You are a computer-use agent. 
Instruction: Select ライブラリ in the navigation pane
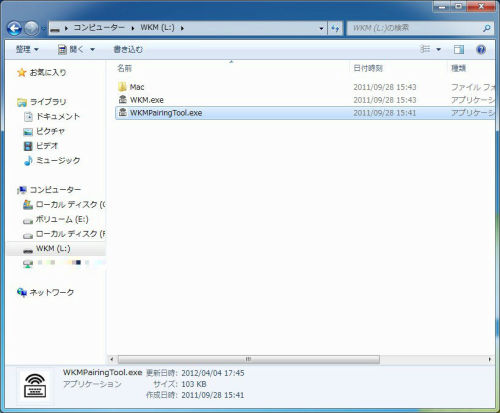coord(48,102)
